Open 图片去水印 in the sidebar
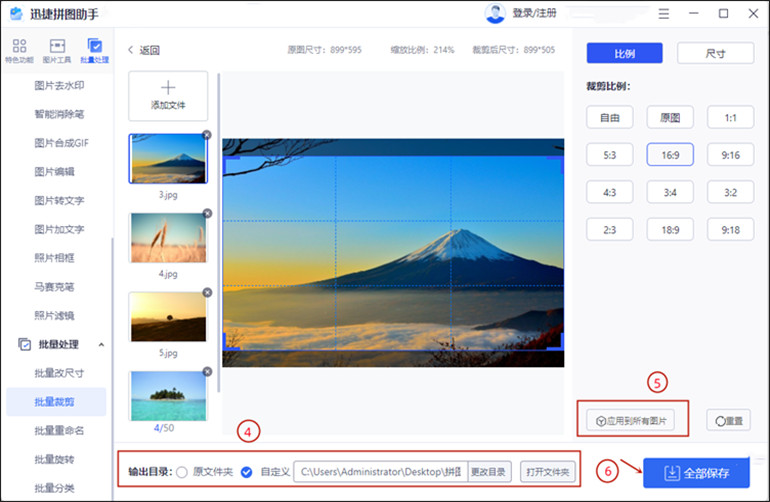770x502 pixels. click(59, 85)
